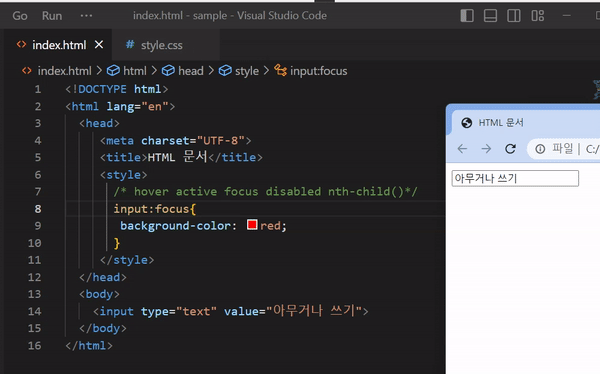Click line number 8 in the gutter

[38, 209]
